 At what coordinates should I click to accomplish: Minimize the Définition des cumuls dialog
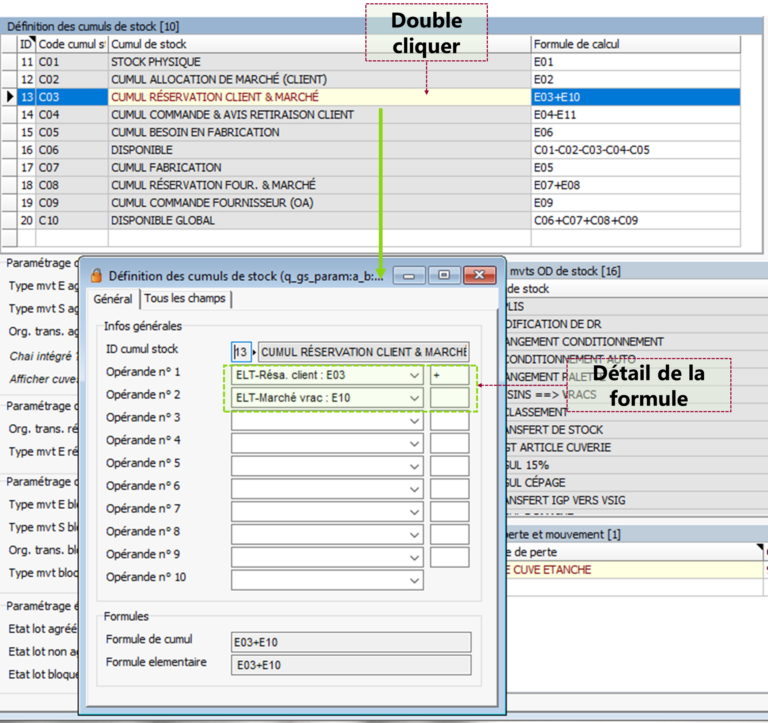(411, 275)
